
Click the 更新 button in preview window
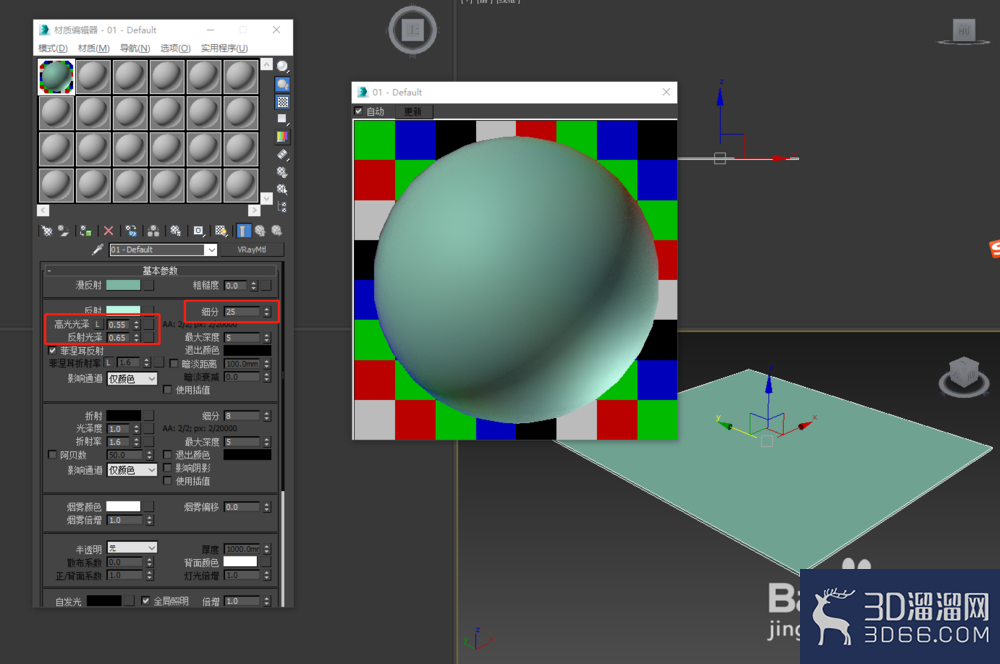pos(413,112)
